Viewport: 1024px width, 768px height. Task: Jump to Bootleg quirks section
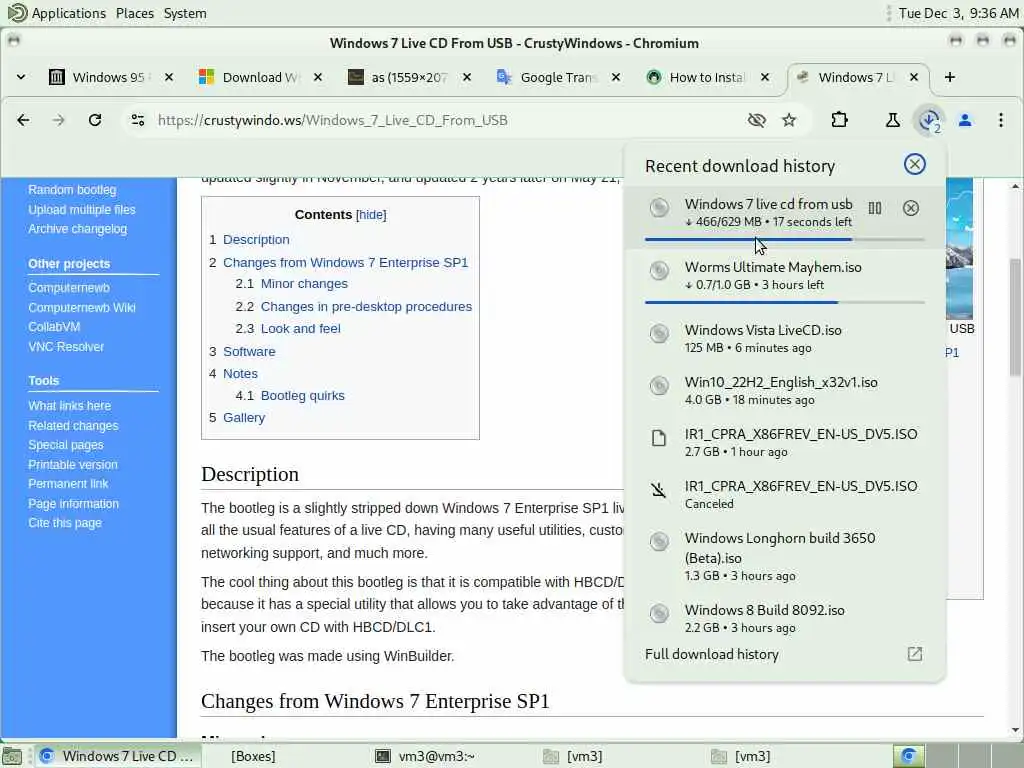coord(302,396)
